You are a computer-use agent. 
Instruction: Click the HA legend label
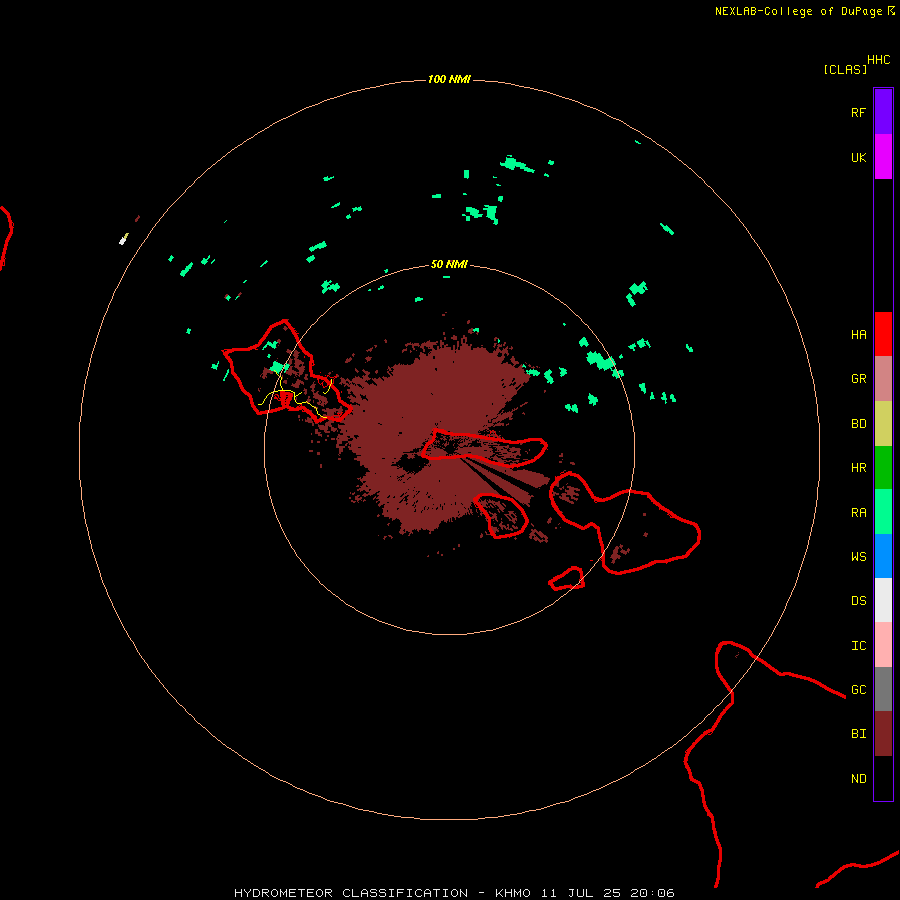[858, 335]
